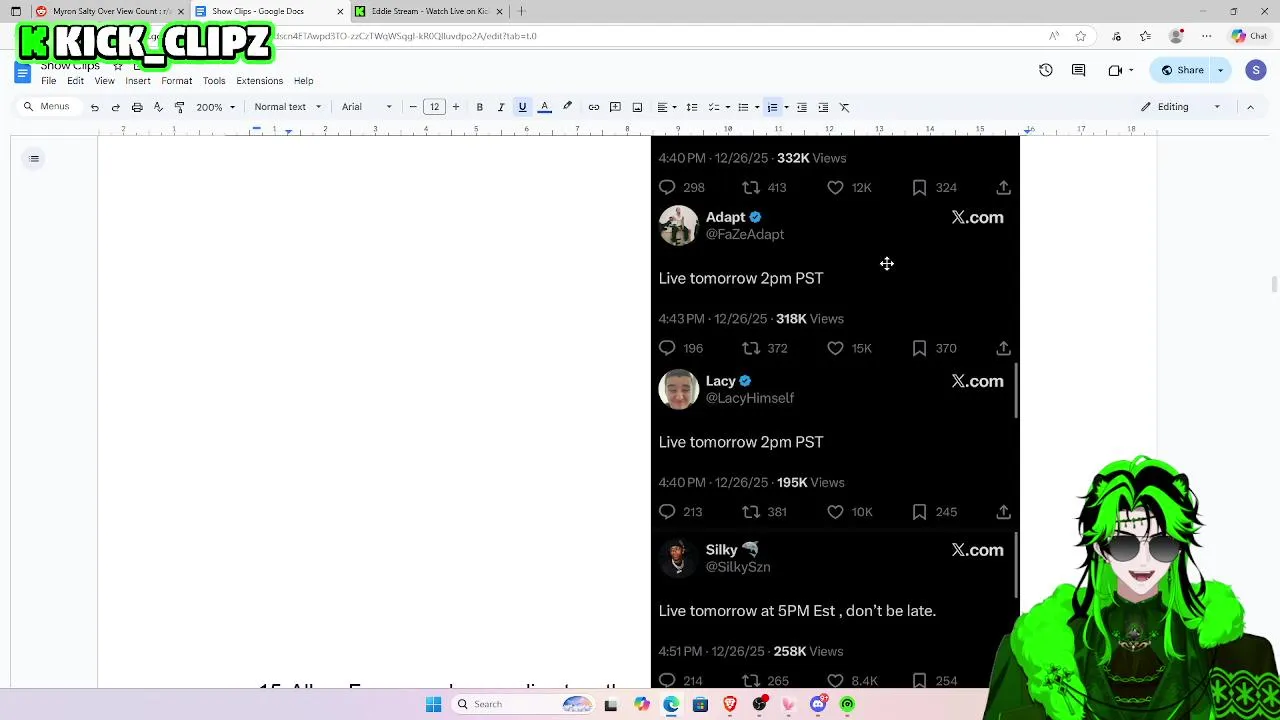Click the Windows Start button
1280x720 pixels.
(x=433, y=704)
